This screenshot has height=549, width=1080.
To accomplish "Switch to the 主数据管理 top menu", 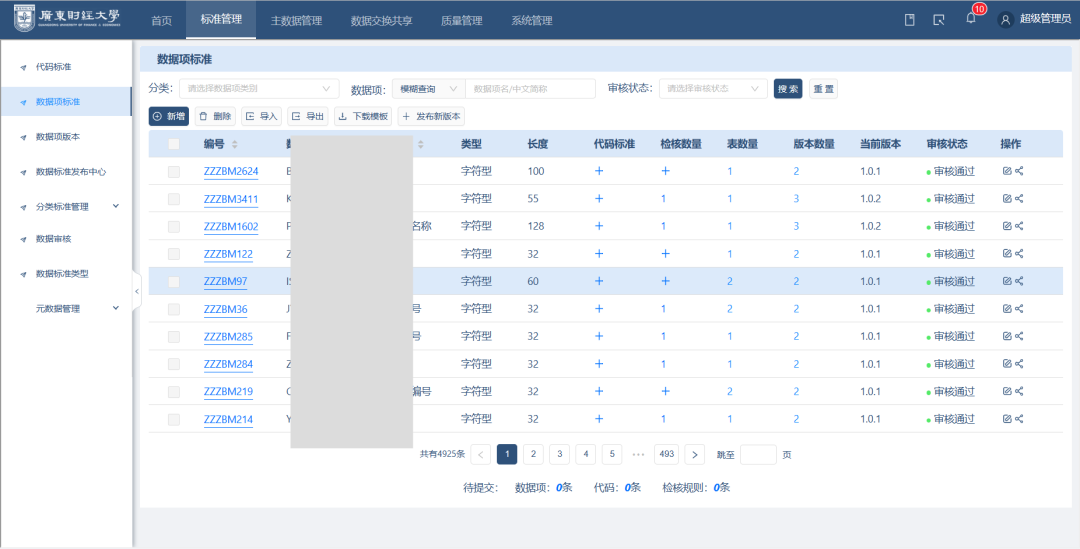I will click(x=296, y=20).
